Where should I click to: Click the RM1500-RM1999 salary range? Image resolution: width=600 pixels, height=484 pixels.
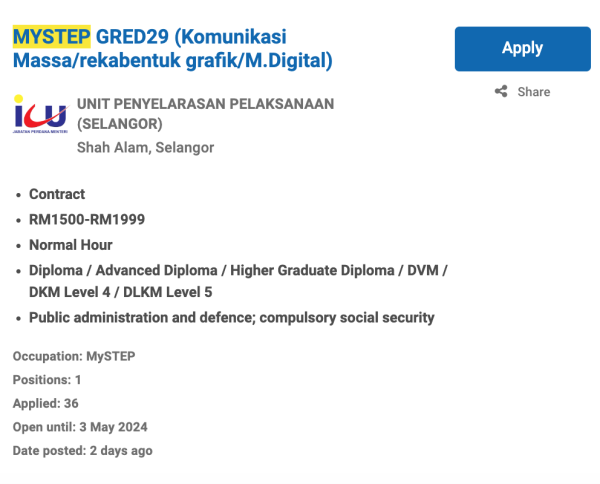coord(87,220)
